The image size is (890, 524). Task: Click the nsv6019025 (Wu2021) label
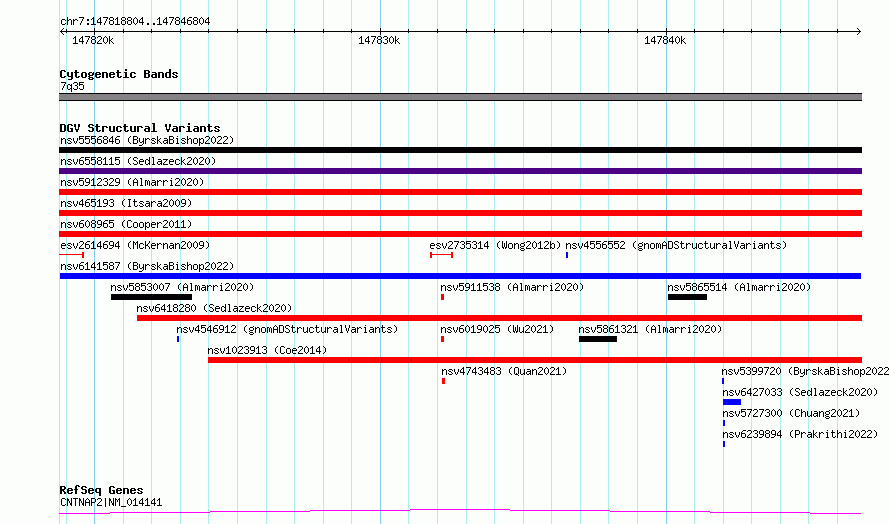[x=497, y=329]
